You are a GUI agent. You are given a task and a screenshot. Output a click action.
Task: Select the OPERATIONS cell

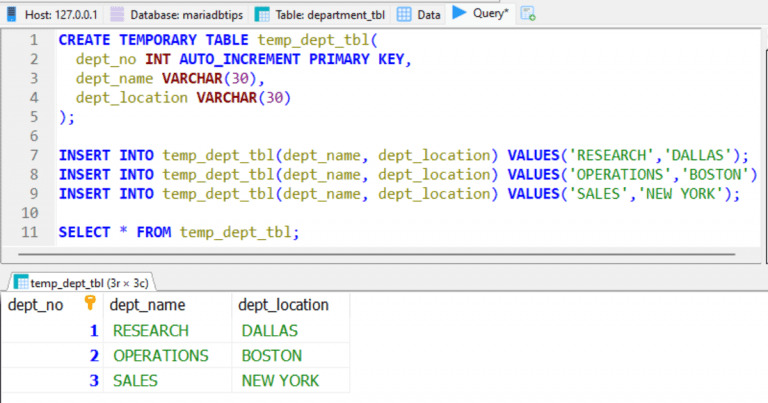point(167,356)
